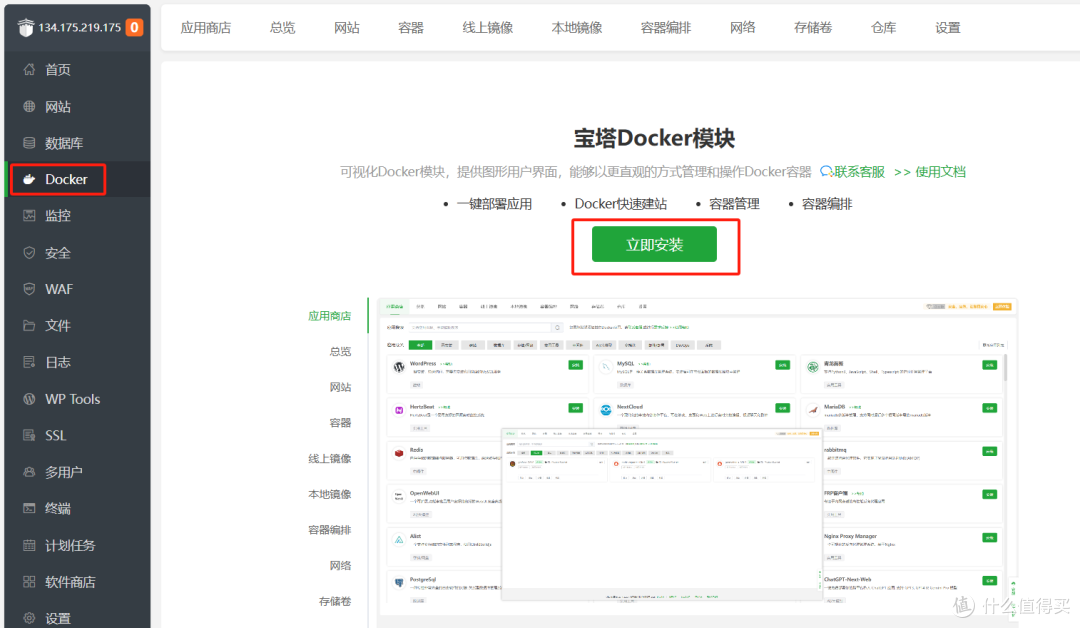Viewport: 1080px width, 628px height.
Task: Click the certificate icon beside SSL
Action: (29, 435)
